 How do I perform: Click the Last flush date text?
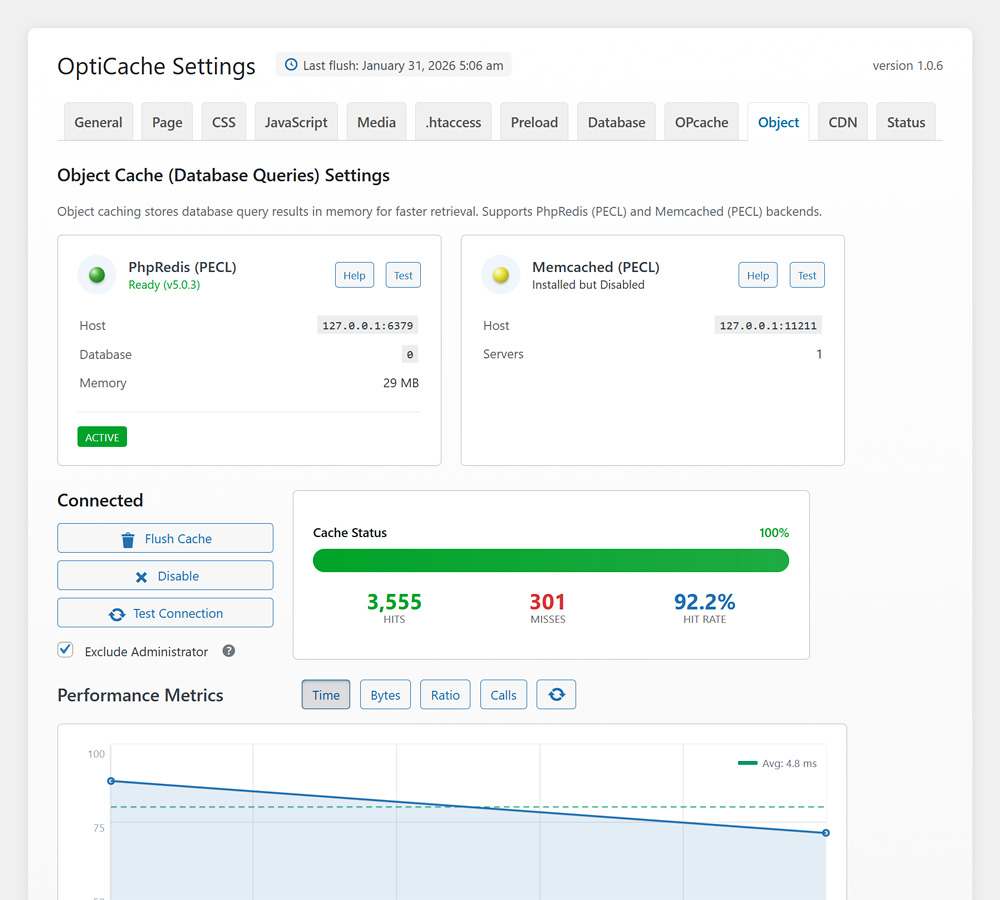click(x=403, y=65)
